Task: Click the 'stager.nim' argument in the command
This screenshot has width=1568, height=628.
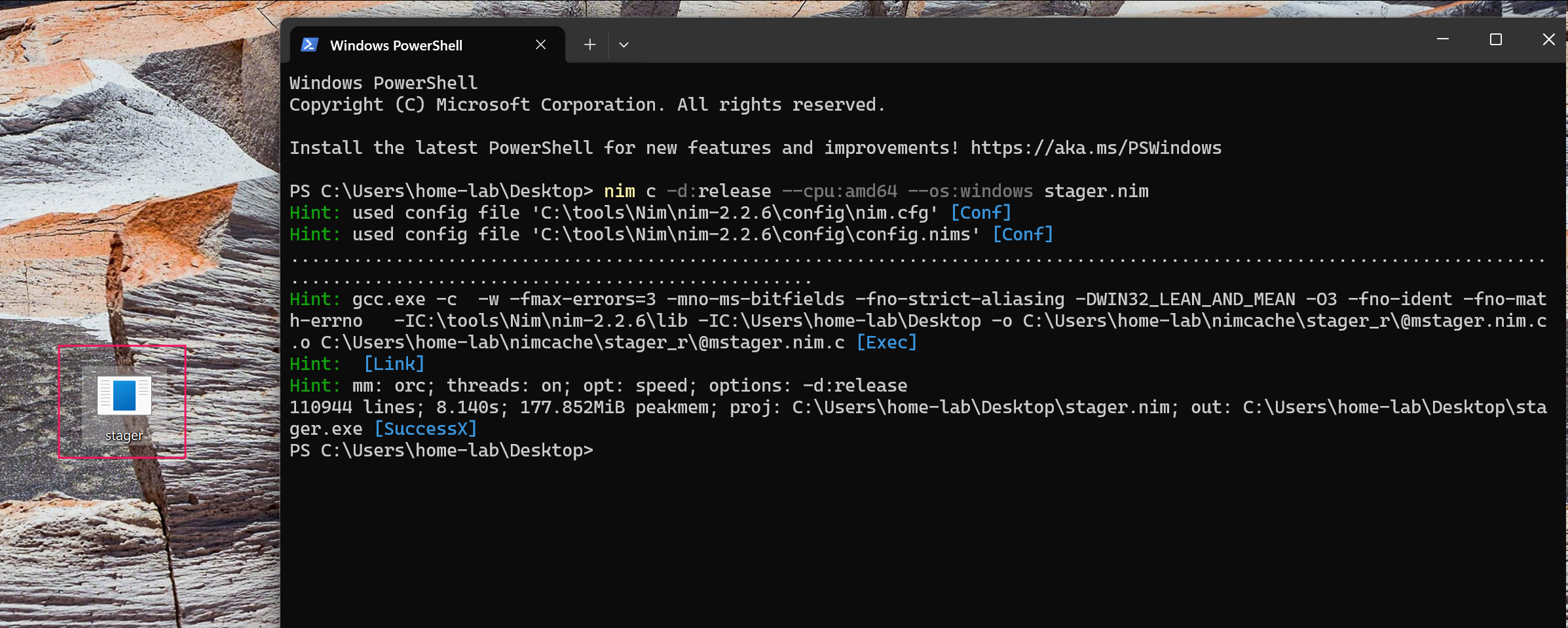Action: click(x=1096, y=191)
